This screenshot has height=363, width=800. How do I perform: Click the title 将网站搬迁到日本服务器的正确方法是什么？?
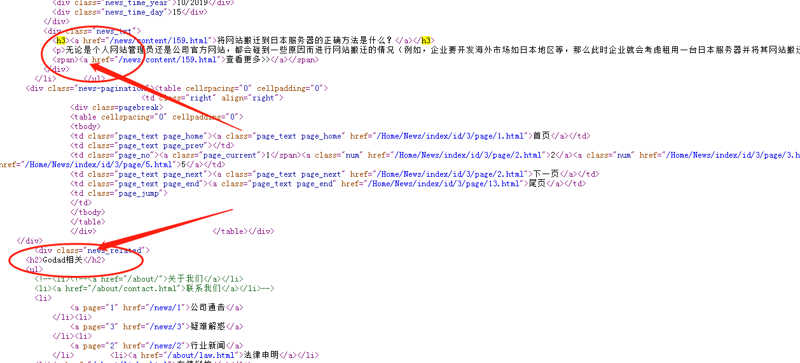(305, 40)
